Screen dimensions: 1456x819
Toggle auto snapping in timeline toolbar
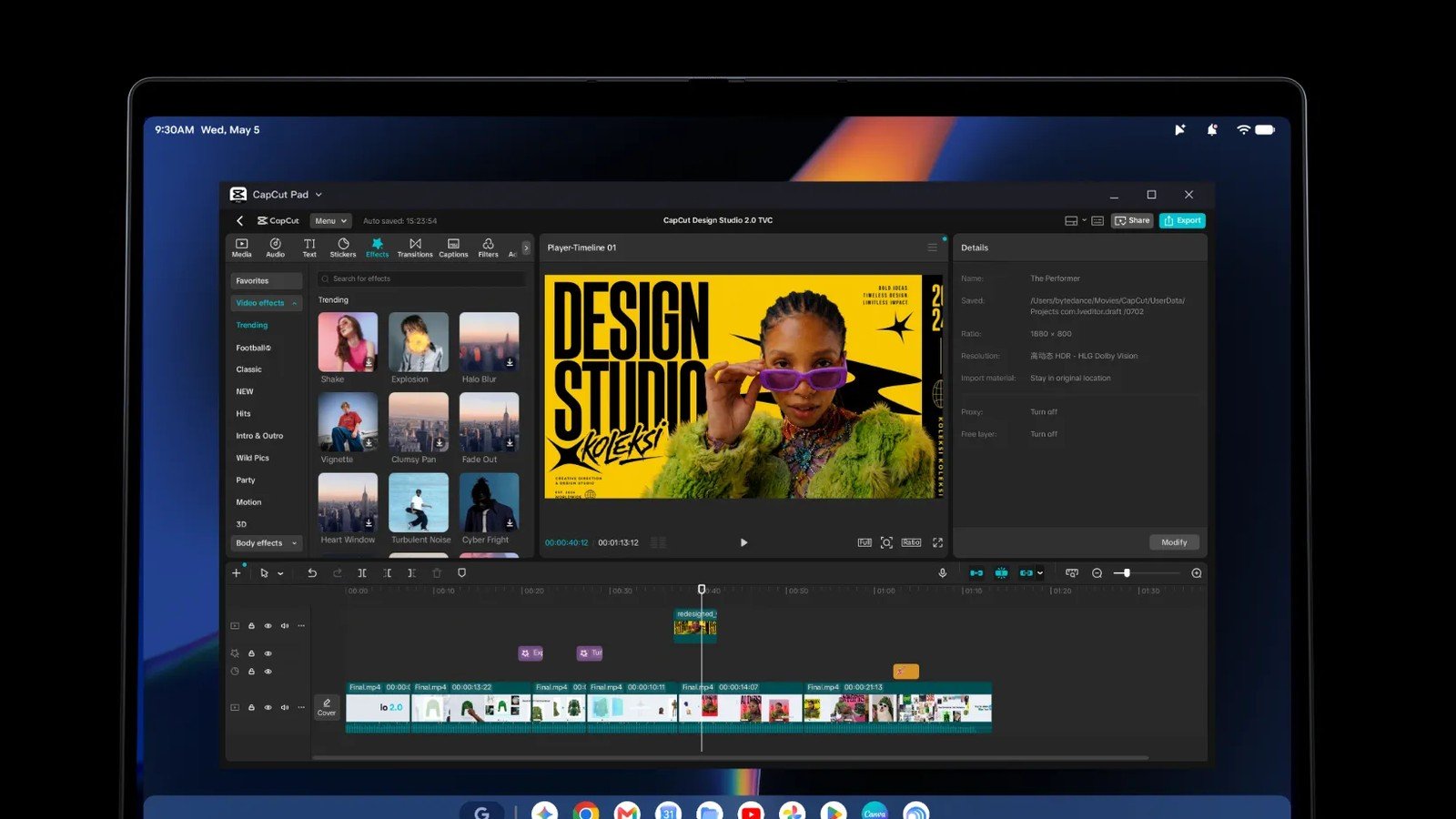[x=1001, y=573]
